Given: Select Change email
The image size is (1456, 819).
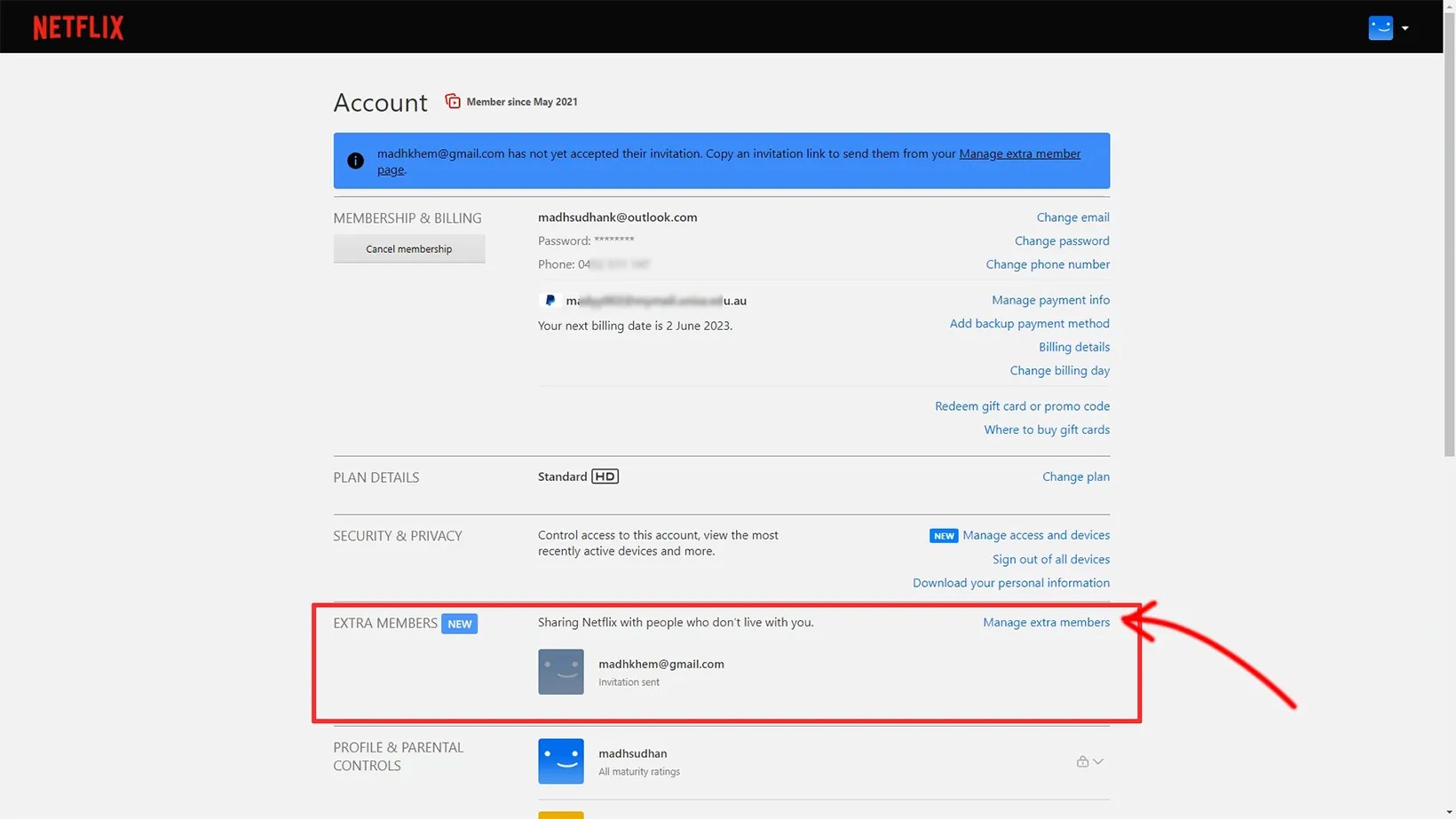Looking at the screenshot, I should tap(1072, 217).
